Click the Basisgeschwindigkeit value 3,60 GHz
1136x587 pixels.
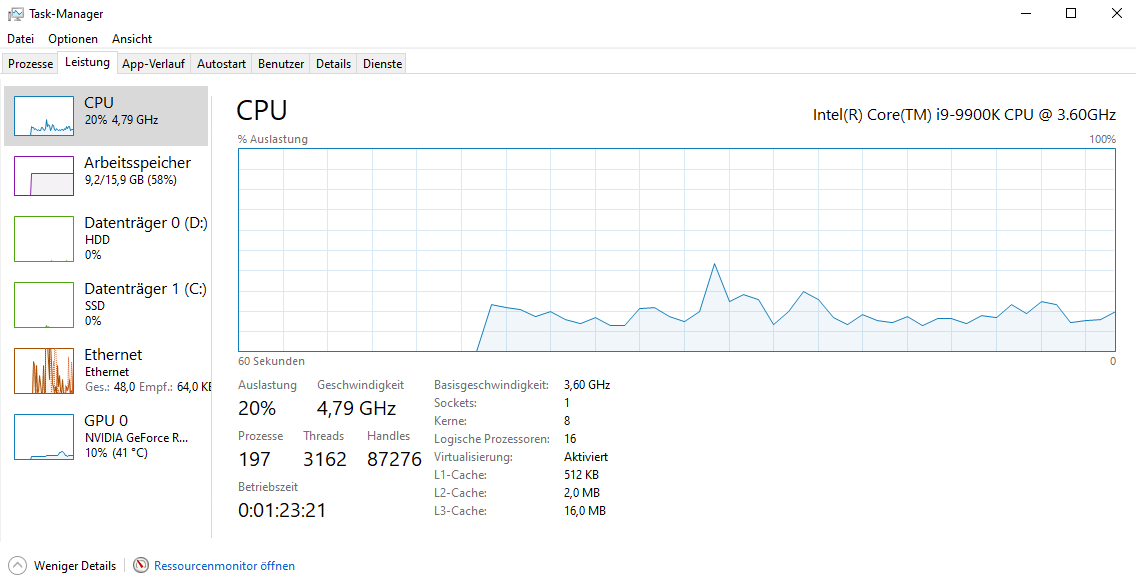pyautogui.click(x=587, y=385)
